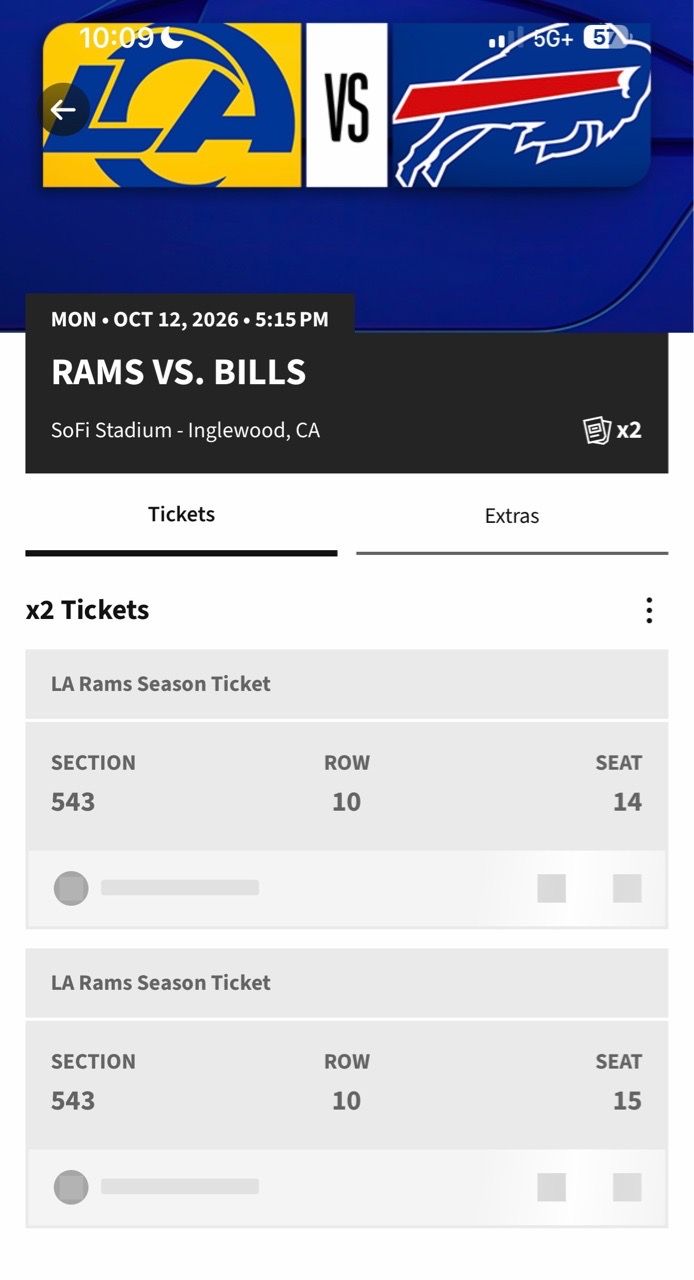Tap the right square placeholder on seat 14 ticket

pyautogui.click(x=627, y=888)
